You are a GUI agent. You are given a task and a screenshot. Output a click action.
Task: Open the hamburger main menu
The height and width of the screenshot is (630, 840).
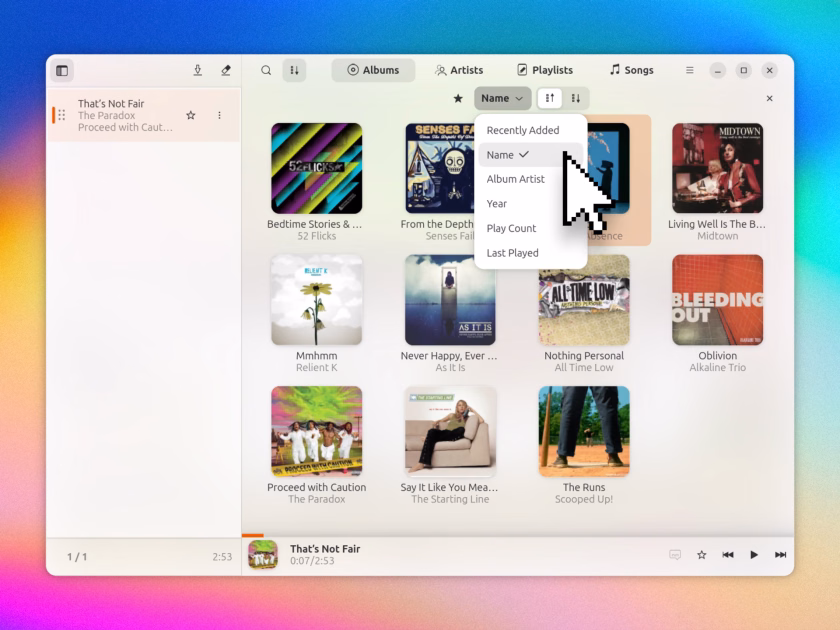(689, 70)
